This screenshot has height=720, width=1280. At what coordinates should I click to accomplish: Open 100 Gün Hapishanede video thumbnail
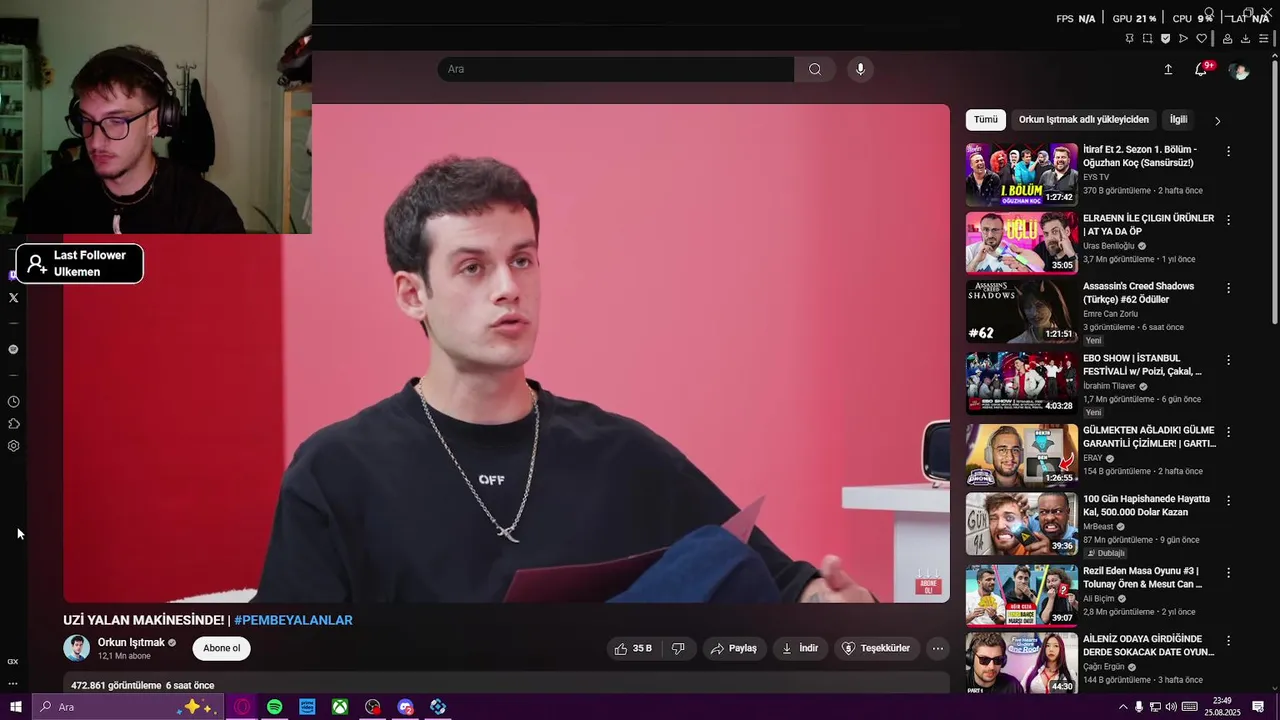click(x=1021, y=523)
